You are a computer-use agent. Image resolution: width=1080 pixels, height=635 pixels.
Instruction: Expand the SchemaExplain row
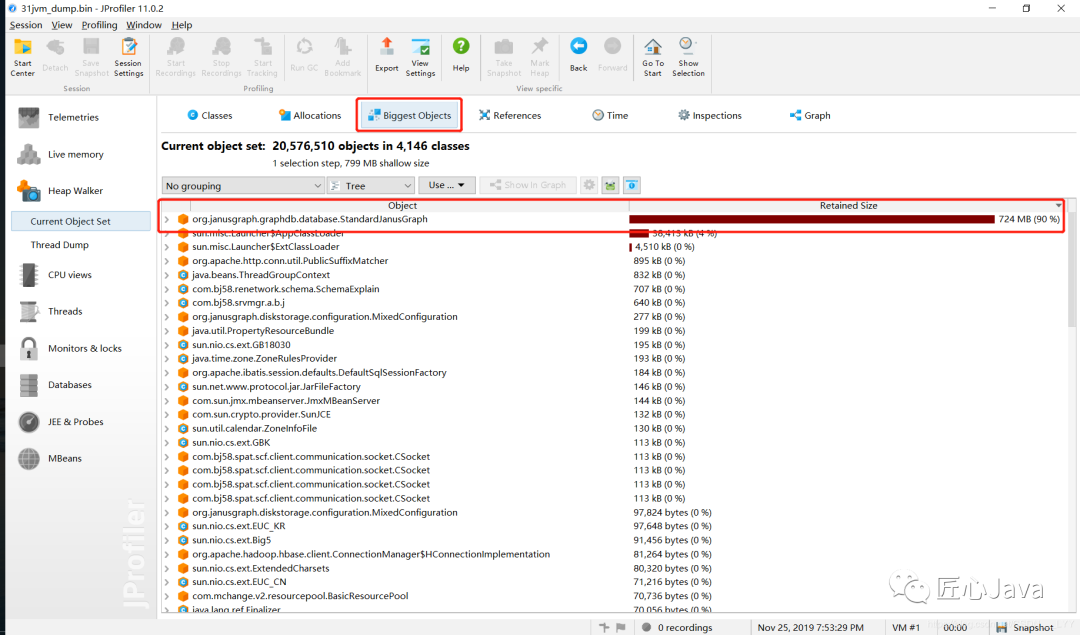[167, 289]
